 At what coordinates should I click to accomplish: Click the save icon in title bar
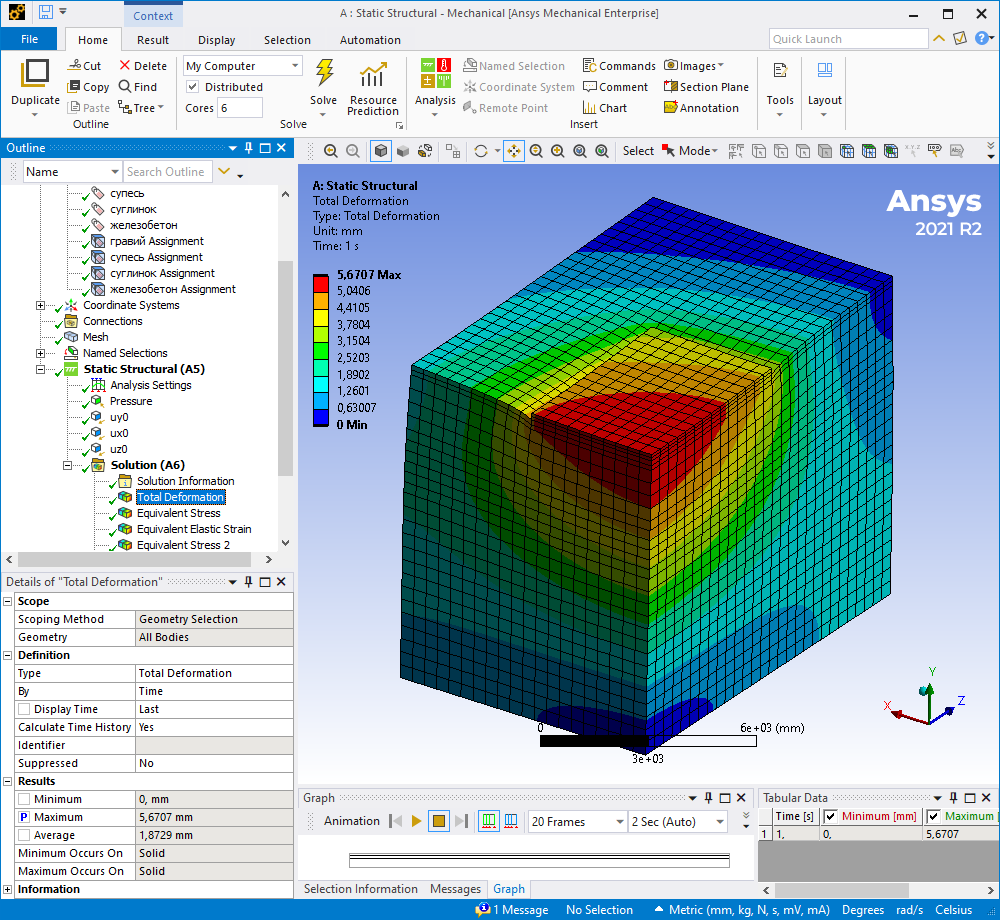point(45,12)
